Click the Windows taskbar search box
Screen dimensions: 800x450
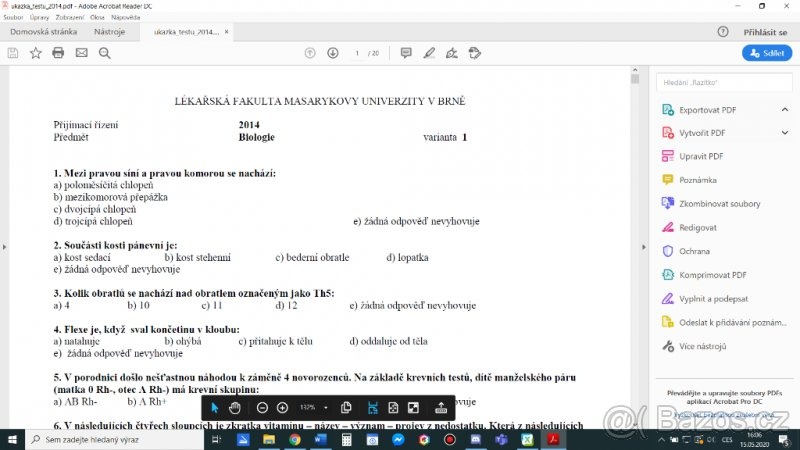click(x=114, y=439)
